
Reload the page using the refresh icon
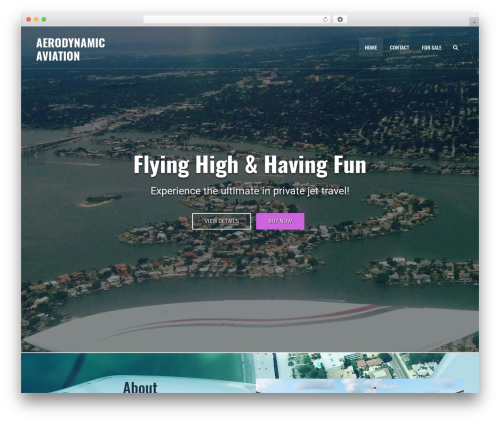pos(325,19)
